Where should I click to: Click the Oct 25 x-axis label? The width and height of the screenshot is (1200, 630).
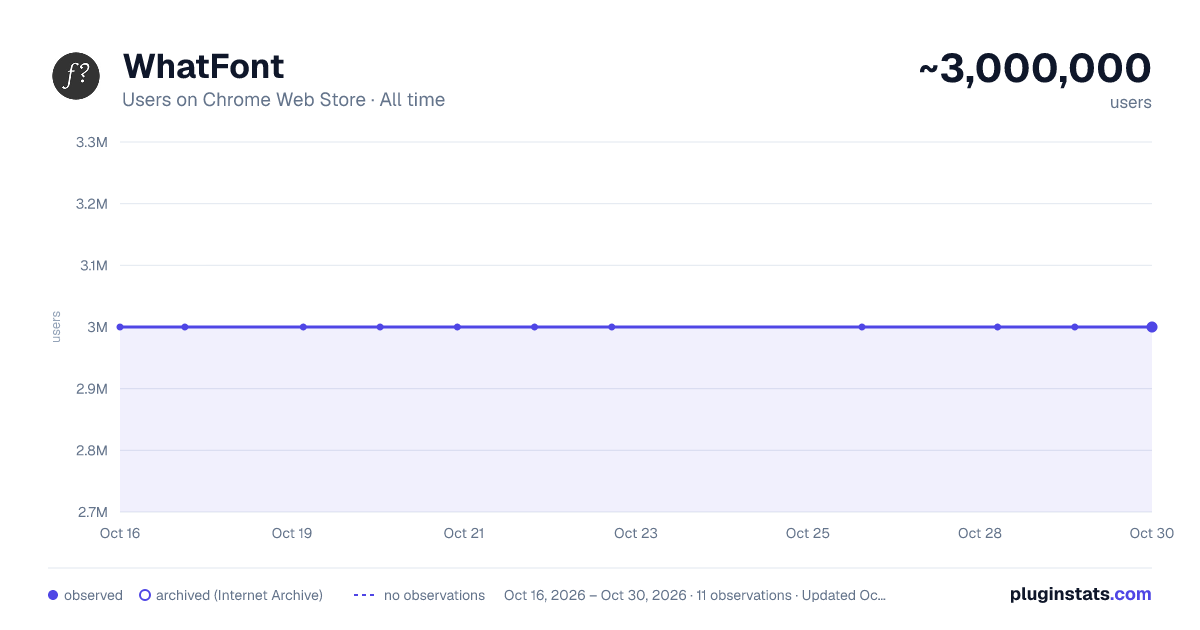(x=808, y=533)
